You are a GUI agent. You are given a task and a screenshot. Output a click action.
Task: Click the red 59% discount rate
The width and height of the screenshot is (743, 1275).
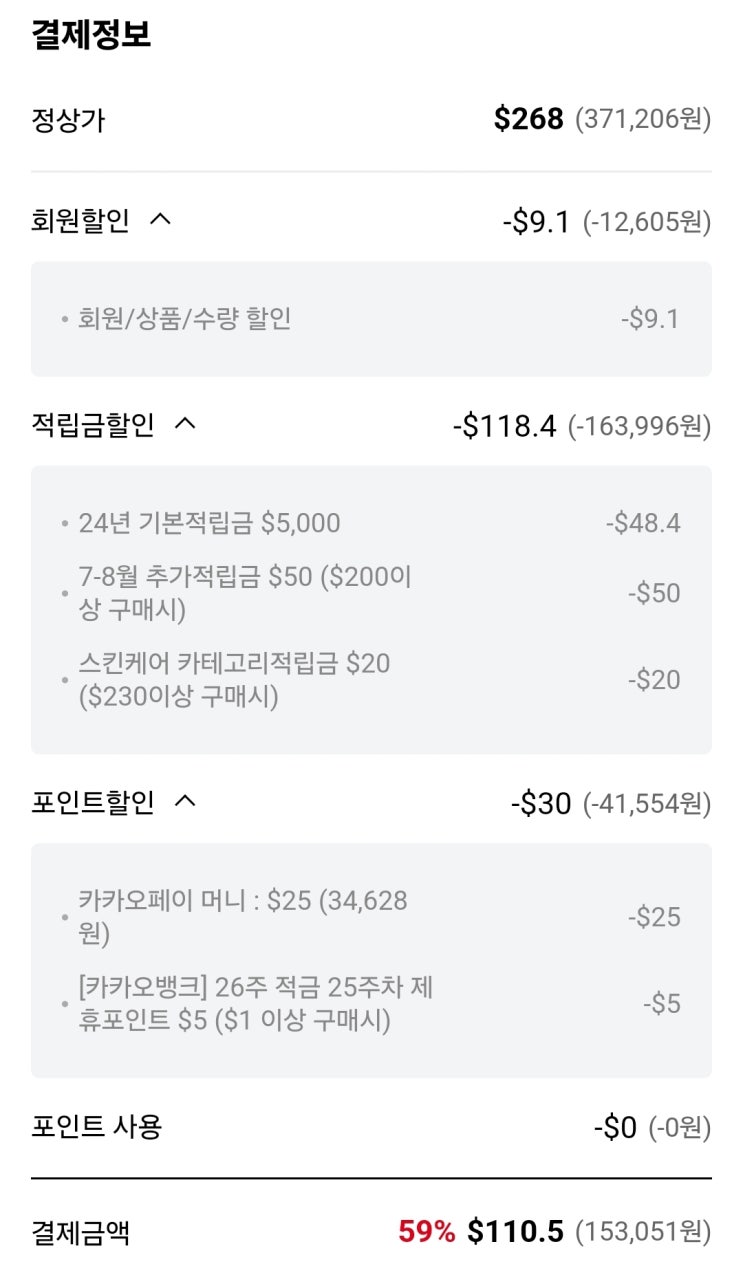pyautogui.click(x=427, y=1232)
